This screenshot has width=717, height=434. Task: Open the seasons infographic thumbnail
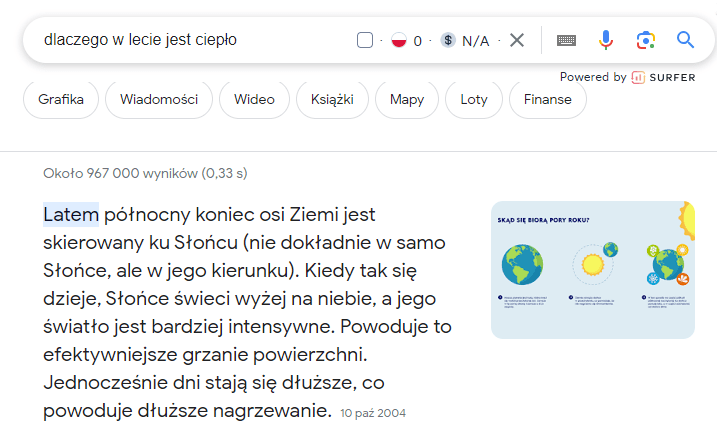593,270
